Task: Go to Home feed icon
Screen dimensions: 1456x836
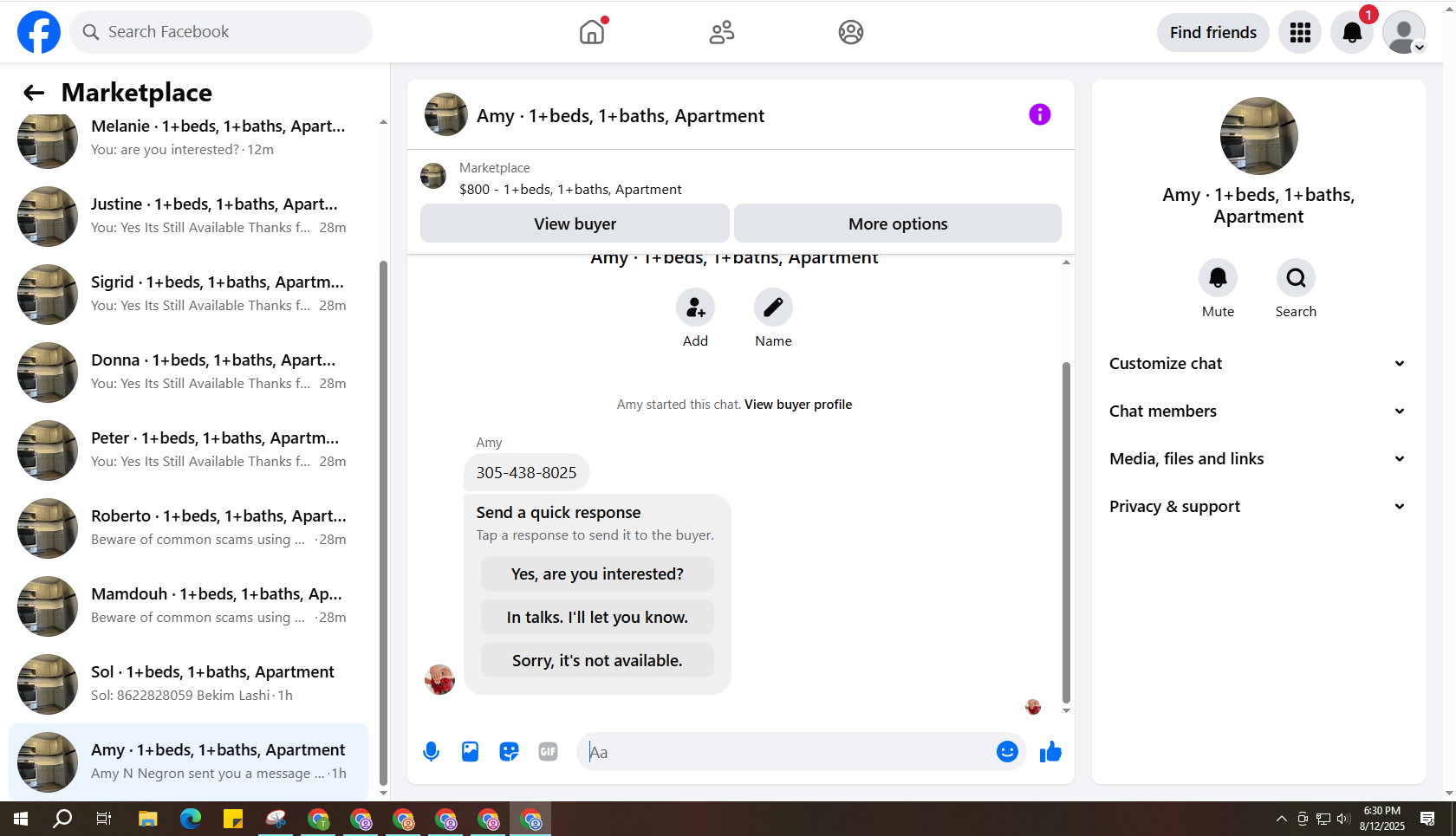Action: (x=592, y=32)
